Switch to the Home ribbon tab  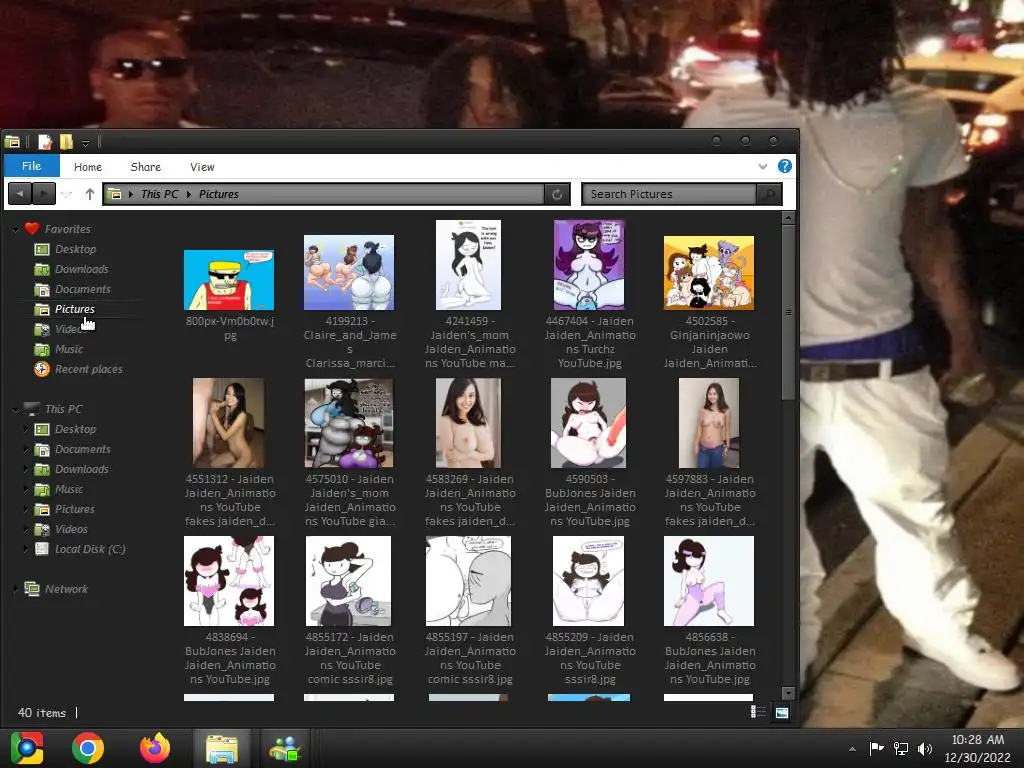[88, 167]
